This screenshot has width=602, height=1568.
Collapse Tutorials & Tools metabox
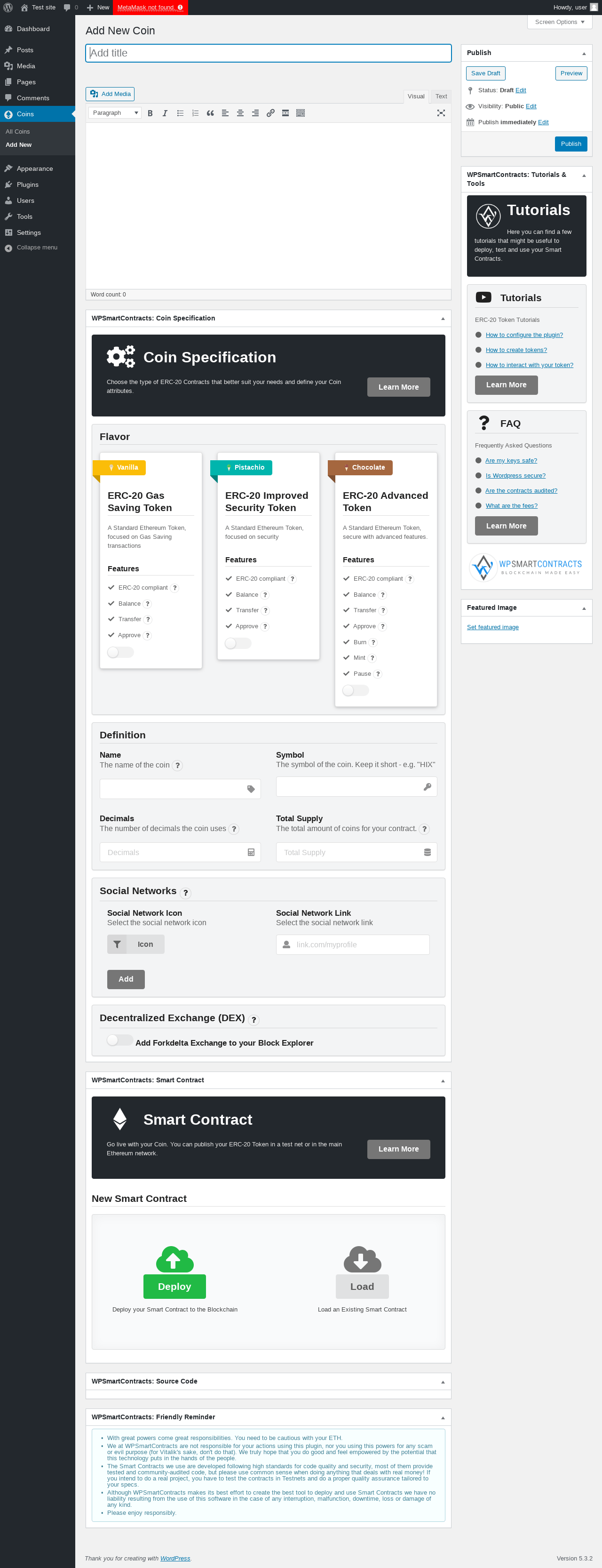coord(584,176)
